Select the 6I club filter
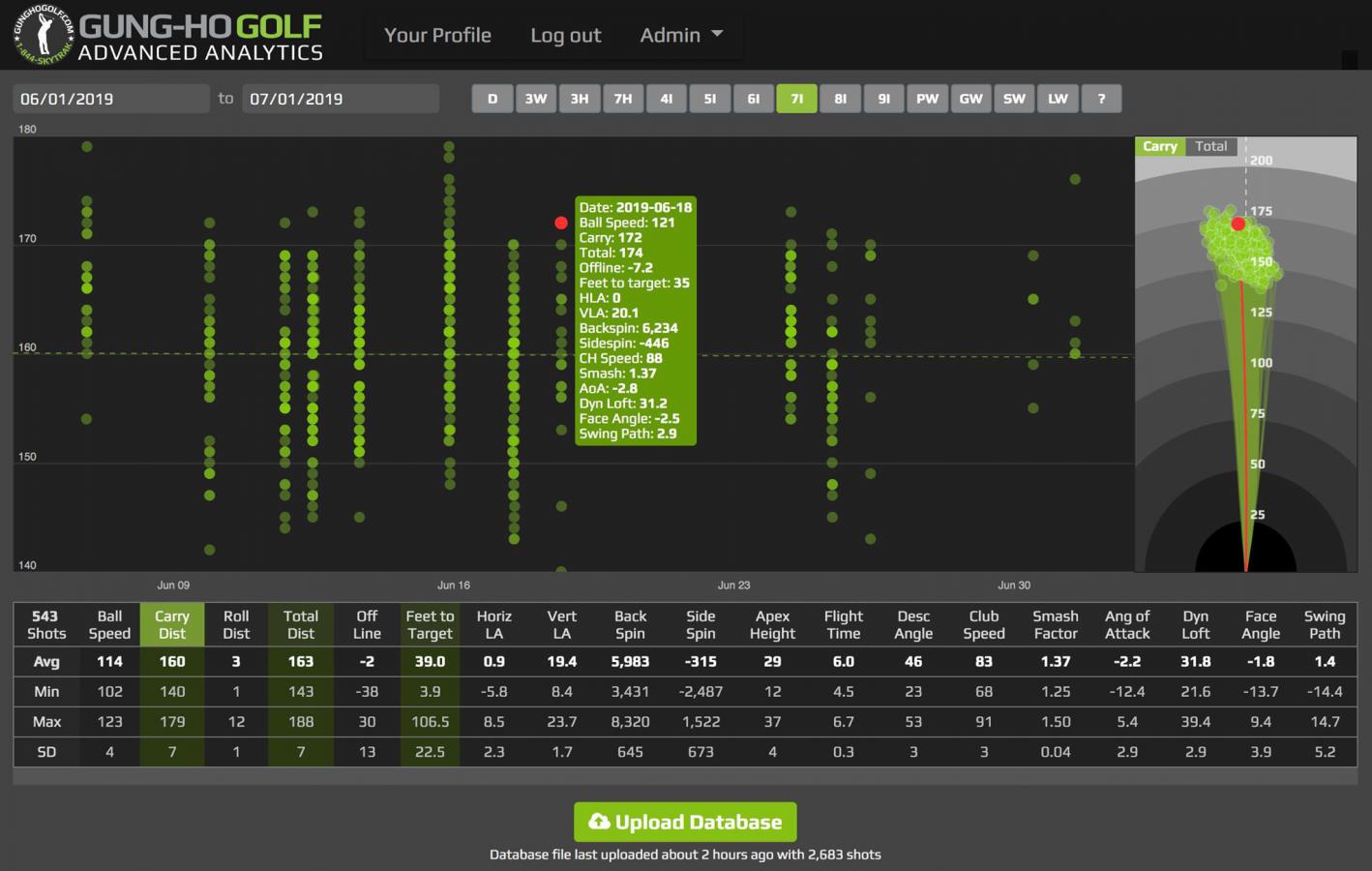The height and width of the screenshot is (871, 1372). [754, 99]
